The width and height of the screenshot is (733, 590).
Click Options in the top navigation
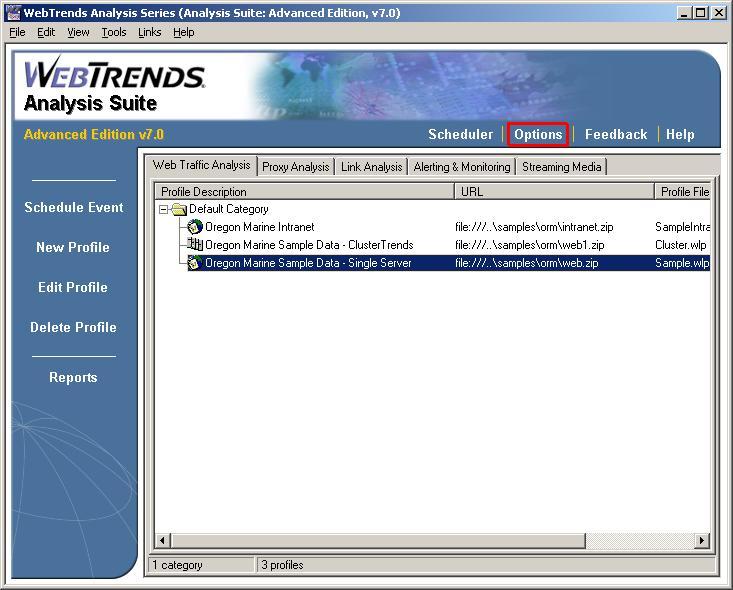pos(538,134)
